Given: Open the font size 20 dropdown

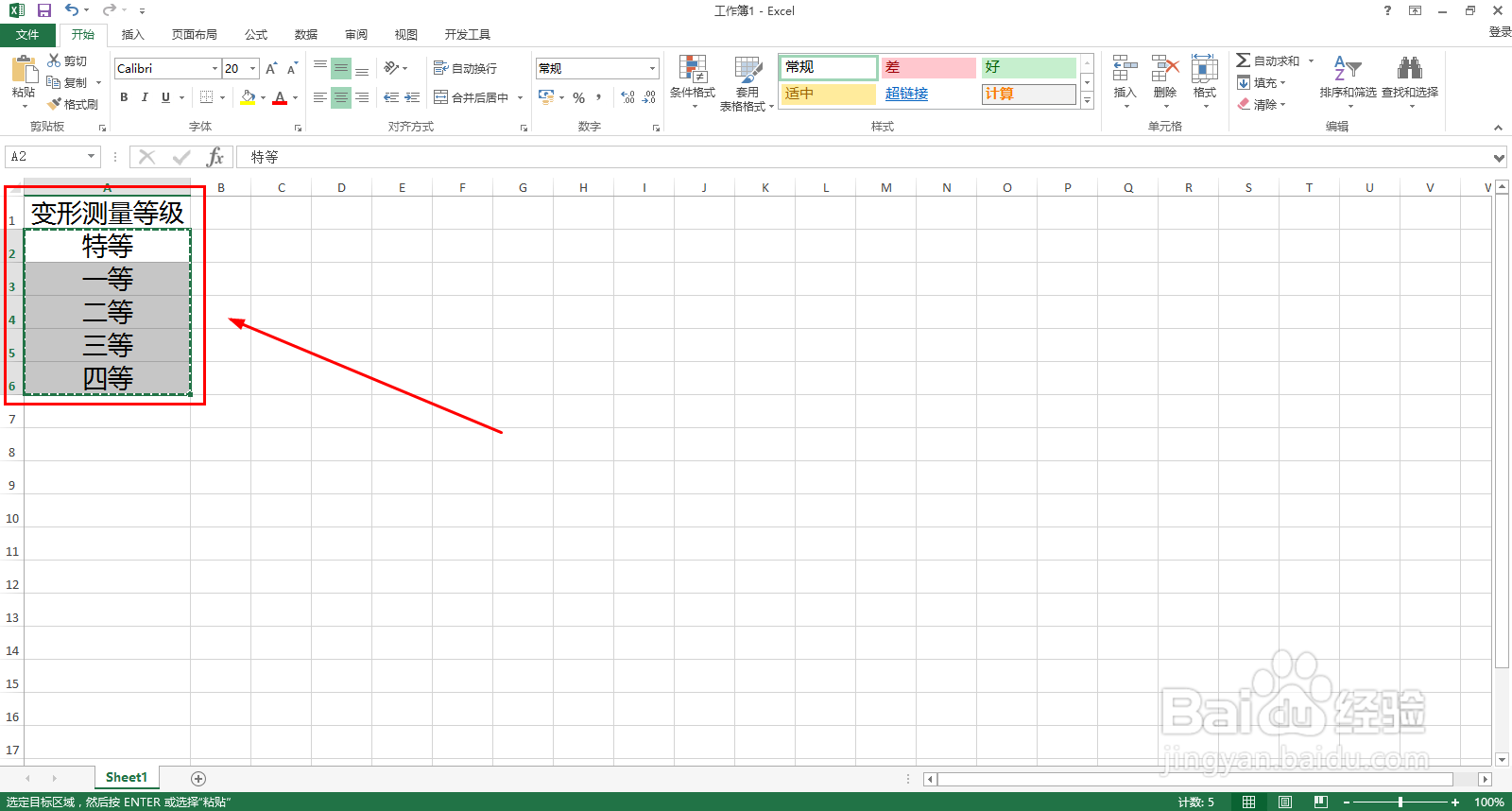Looking at the screenshot, I should click(252, 68).
